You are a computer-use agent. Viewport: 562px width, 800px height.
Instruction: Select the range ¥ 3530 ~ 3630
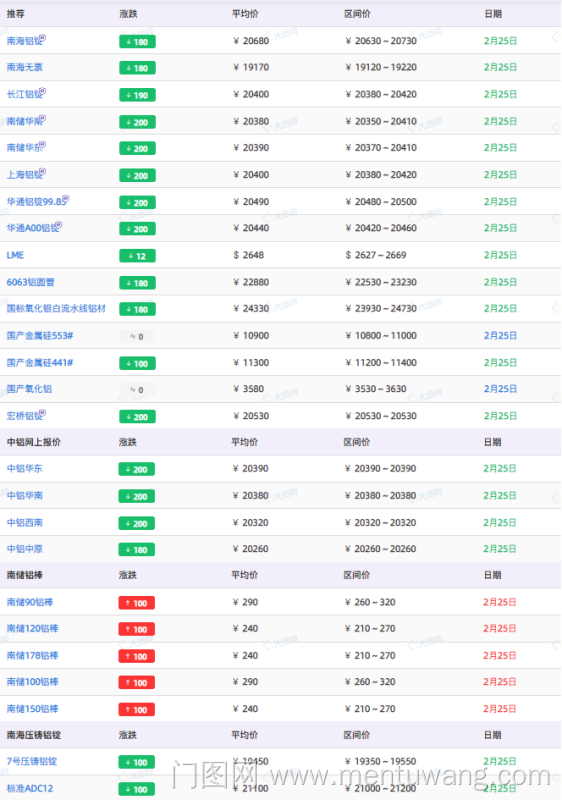click(376, 389)
